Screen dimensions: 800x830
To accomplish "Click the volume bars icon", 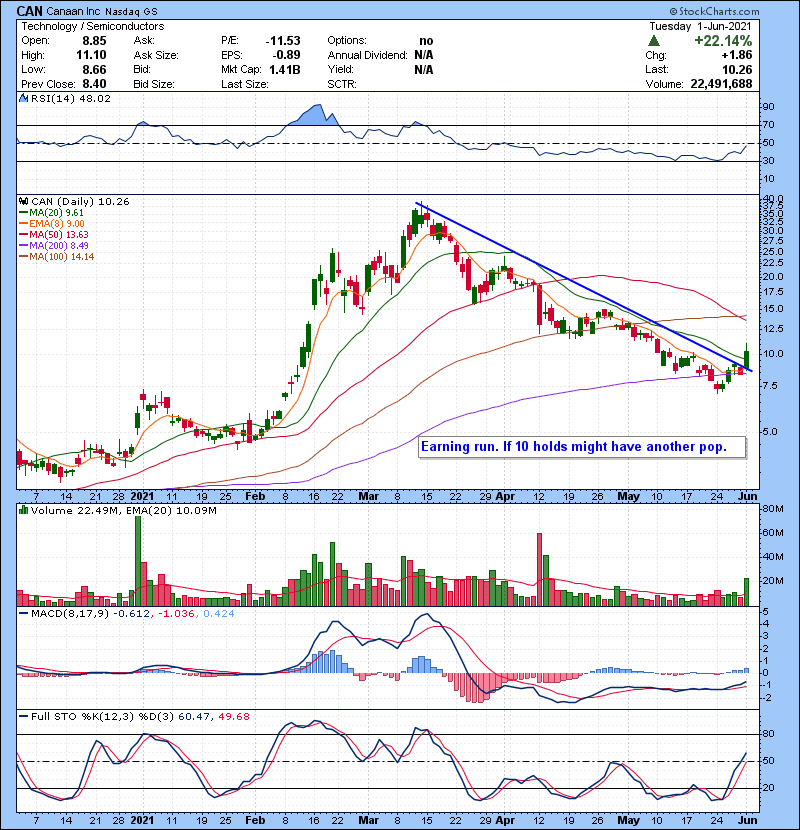I will pyautogui.click(x=23, y=510).
